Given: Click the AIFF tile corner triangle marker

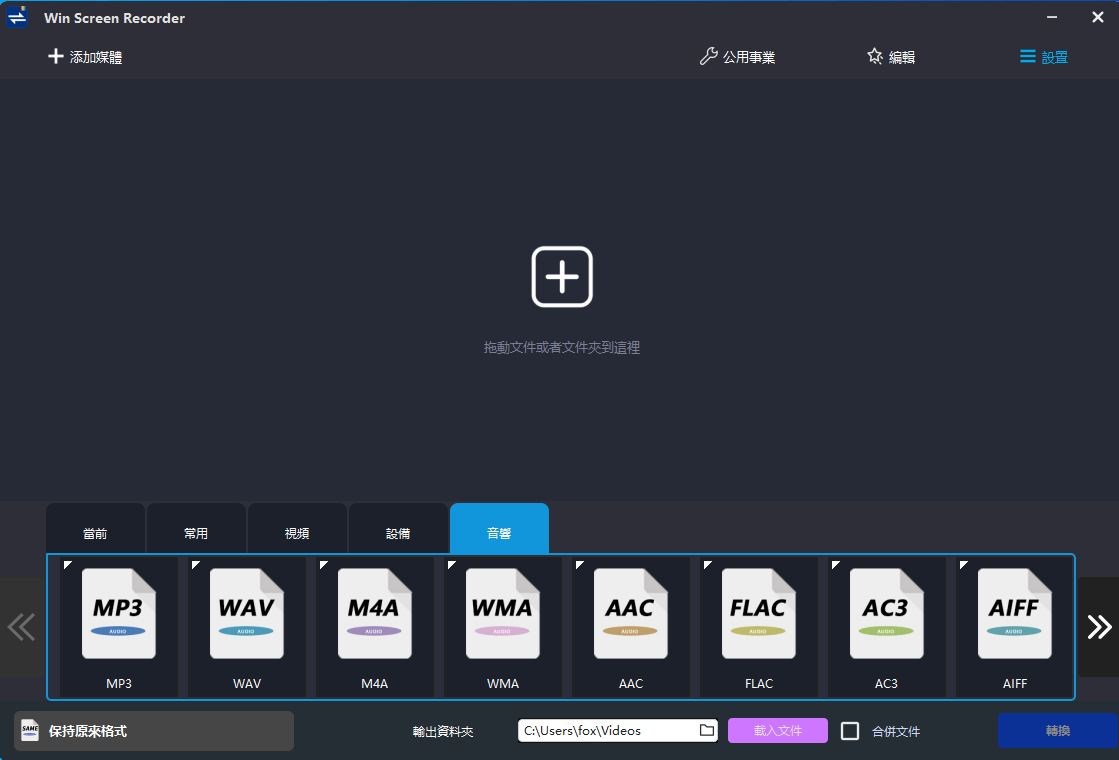Looking at the screenshot, I should pyautogui.click(x=963, y=564).
